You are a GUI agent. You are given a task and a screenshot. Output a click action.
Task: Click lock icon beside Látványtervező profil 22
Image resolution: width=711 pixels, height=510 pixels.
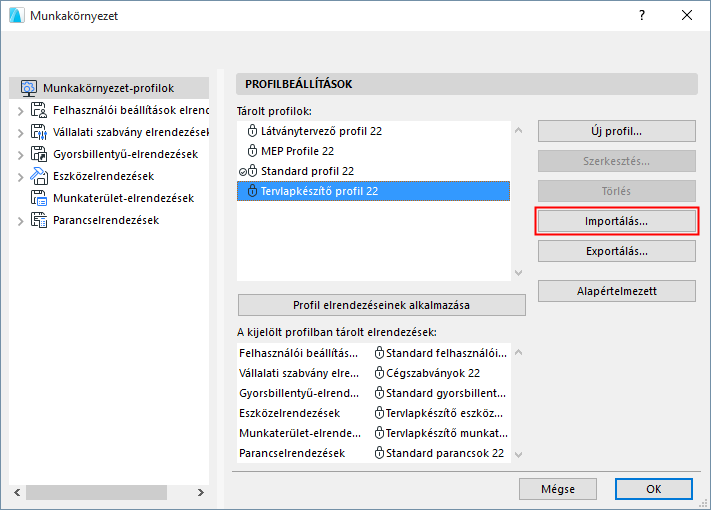point(252,131)
